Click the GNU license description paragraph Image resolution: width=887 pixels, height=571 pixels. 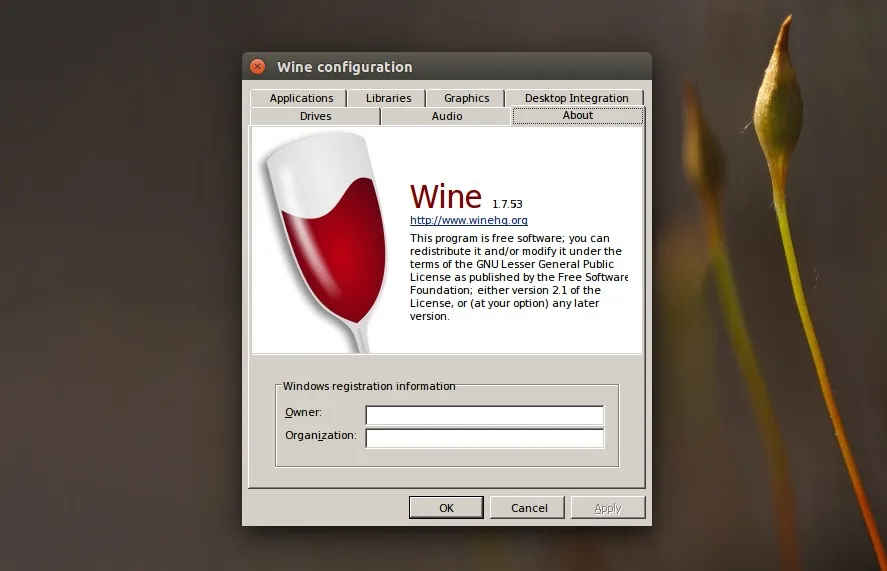coord(518,277)
